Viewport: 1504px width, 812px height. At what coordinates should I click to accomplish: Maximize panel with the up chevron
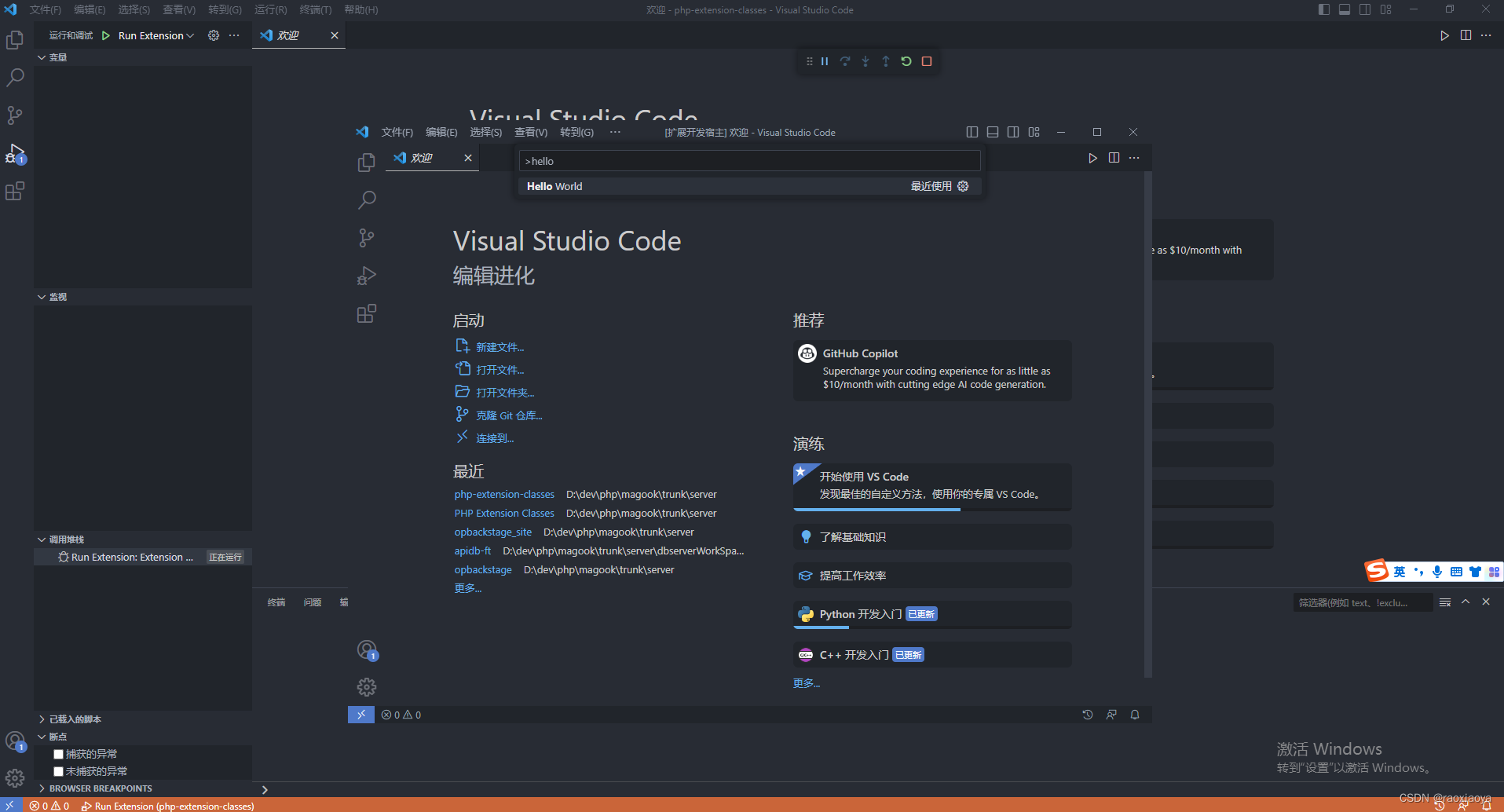coord(1466,602)
